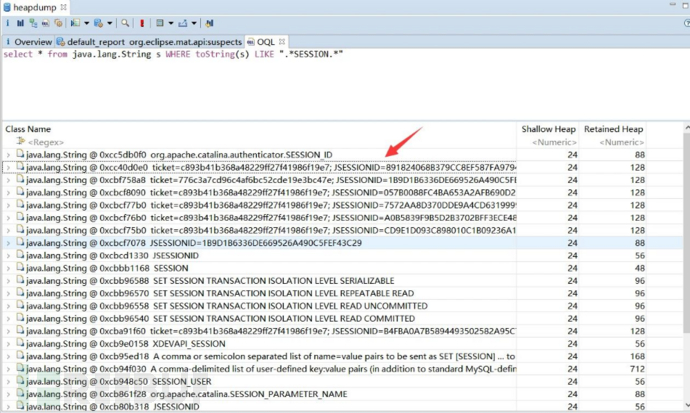This screenshot has height=413, width=690.
Task: Click the Class Name Regex filter field
Action: (48, 142)
